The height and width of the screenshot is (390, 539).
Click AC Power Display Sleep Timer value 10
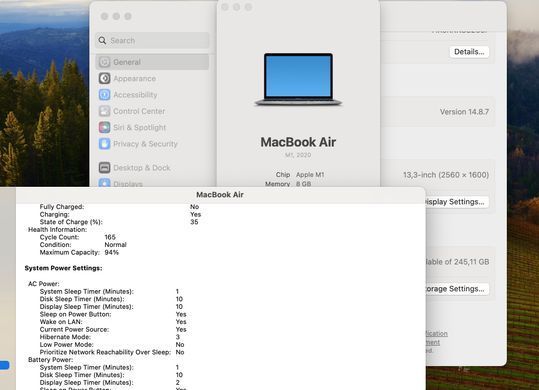click(x=179, y=307)
